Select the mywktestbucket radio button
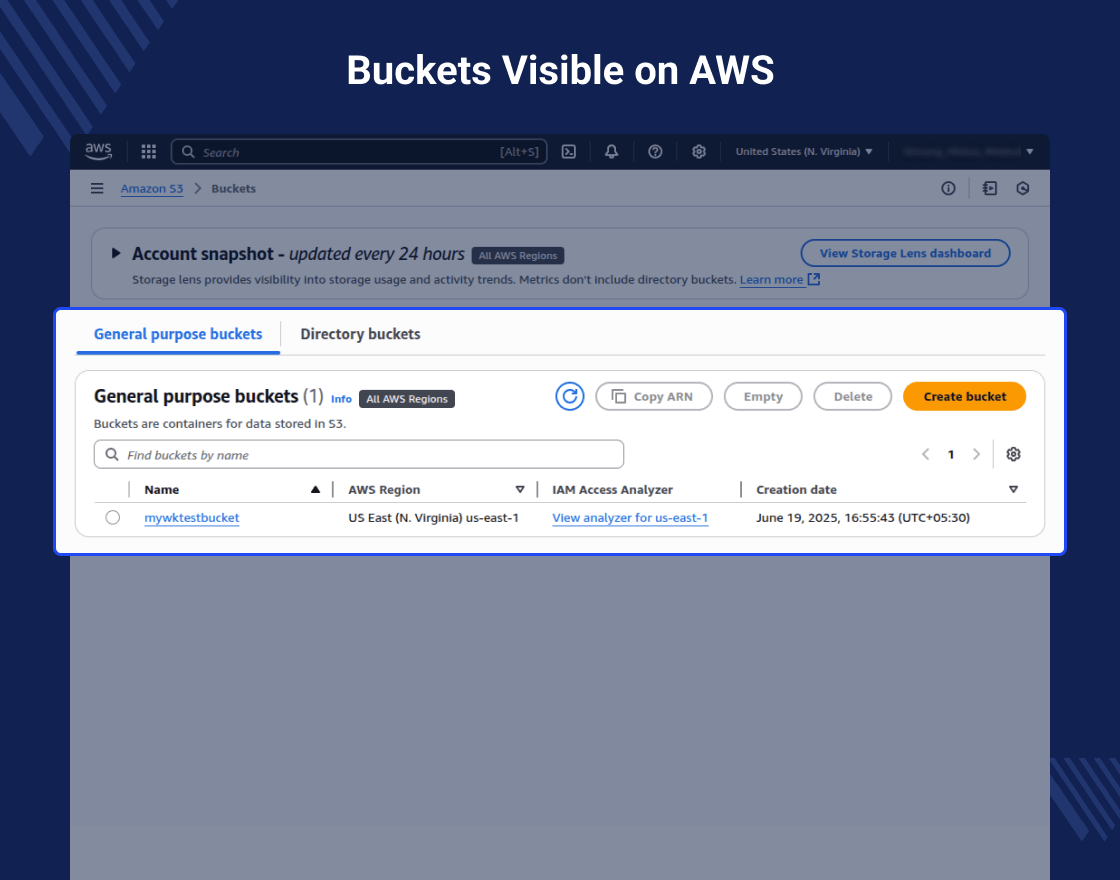The width and height of the screenshot is (1120, 880). [112, 517]
